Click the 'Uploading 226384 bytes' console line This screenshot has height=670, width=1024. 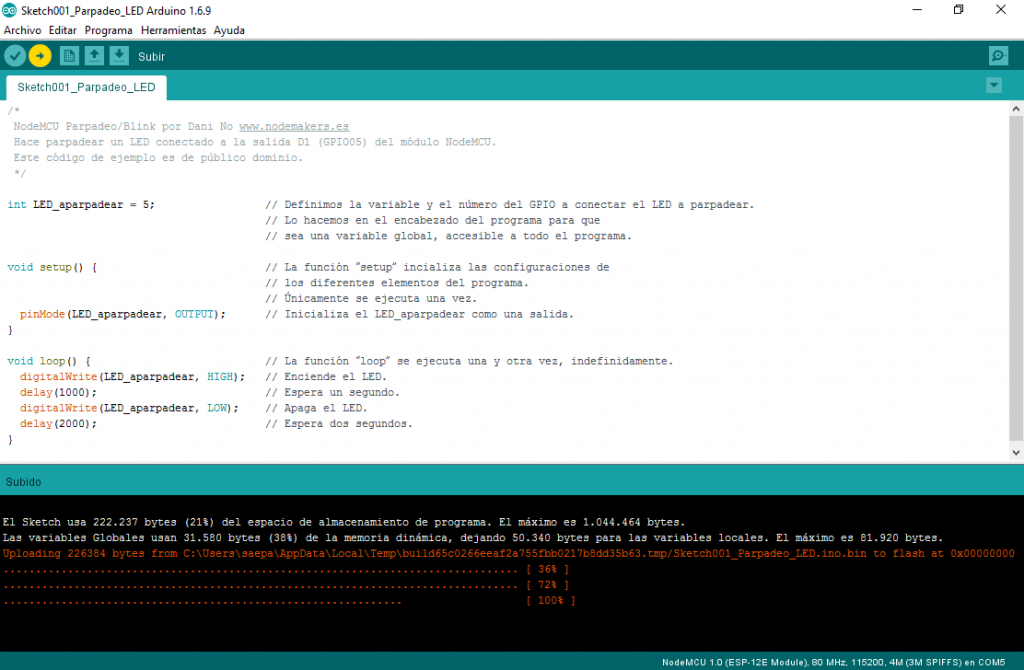[x=509, y=554]
